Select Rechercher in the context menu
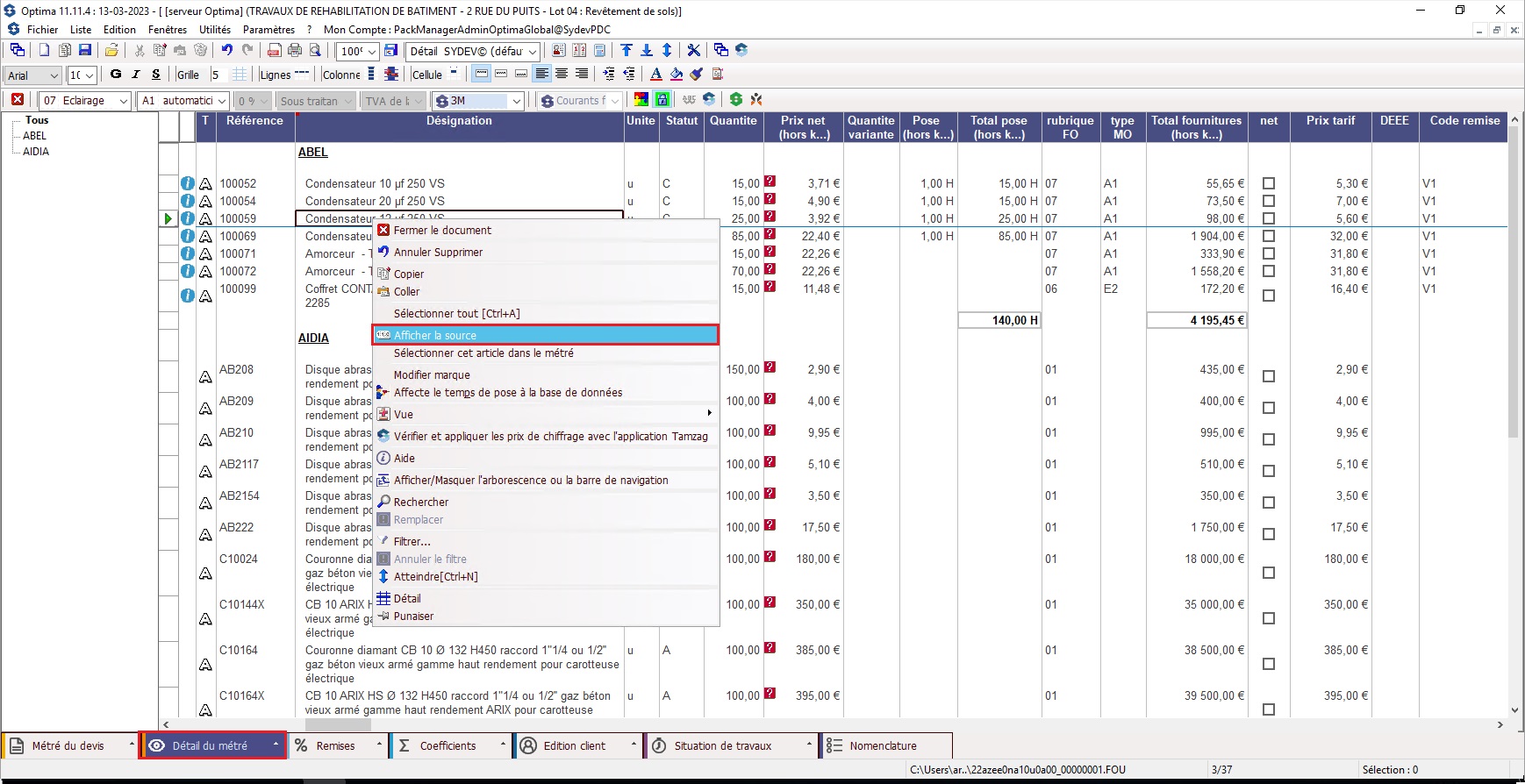Screen dimensions: 1525x784 (546, 502)
